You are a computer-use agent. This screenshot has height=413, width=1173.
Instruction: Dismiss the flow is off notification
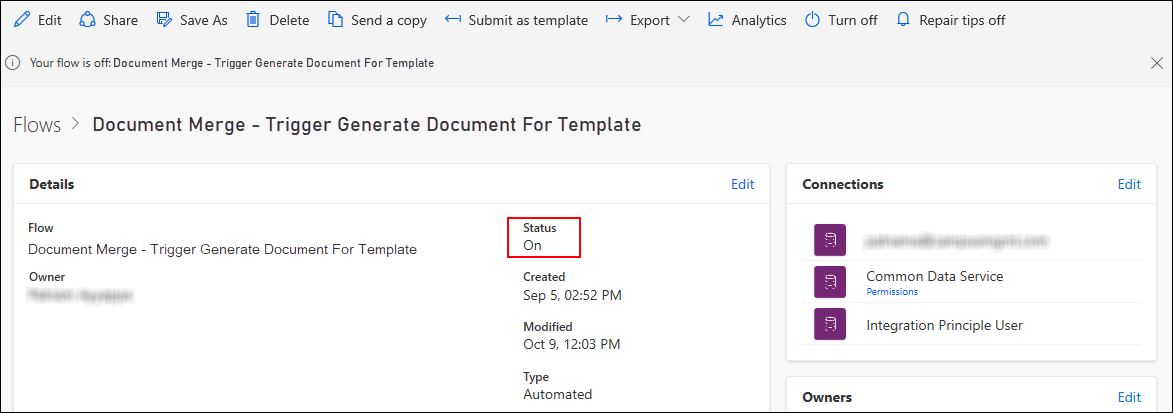coord(1157,63)
